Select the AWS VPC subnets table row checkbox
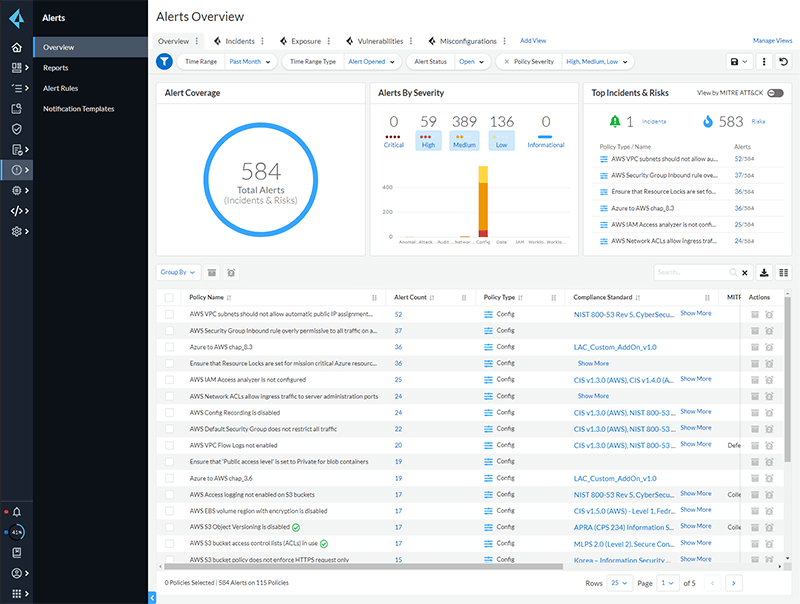The width and height of the screenshot is (800, 604). (169, 315)
